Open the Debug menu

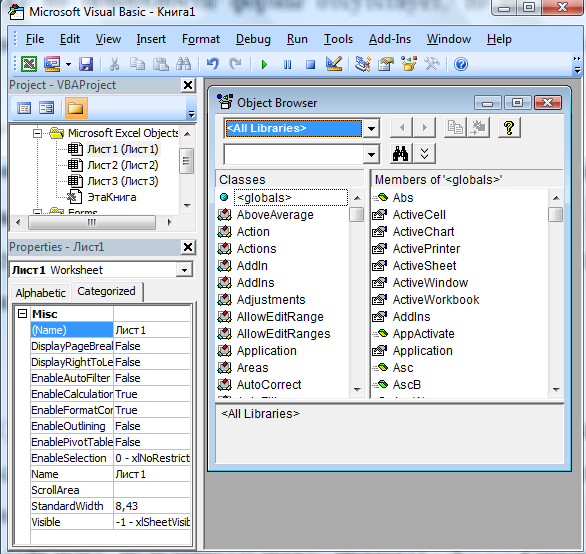(x=253, y=39)
